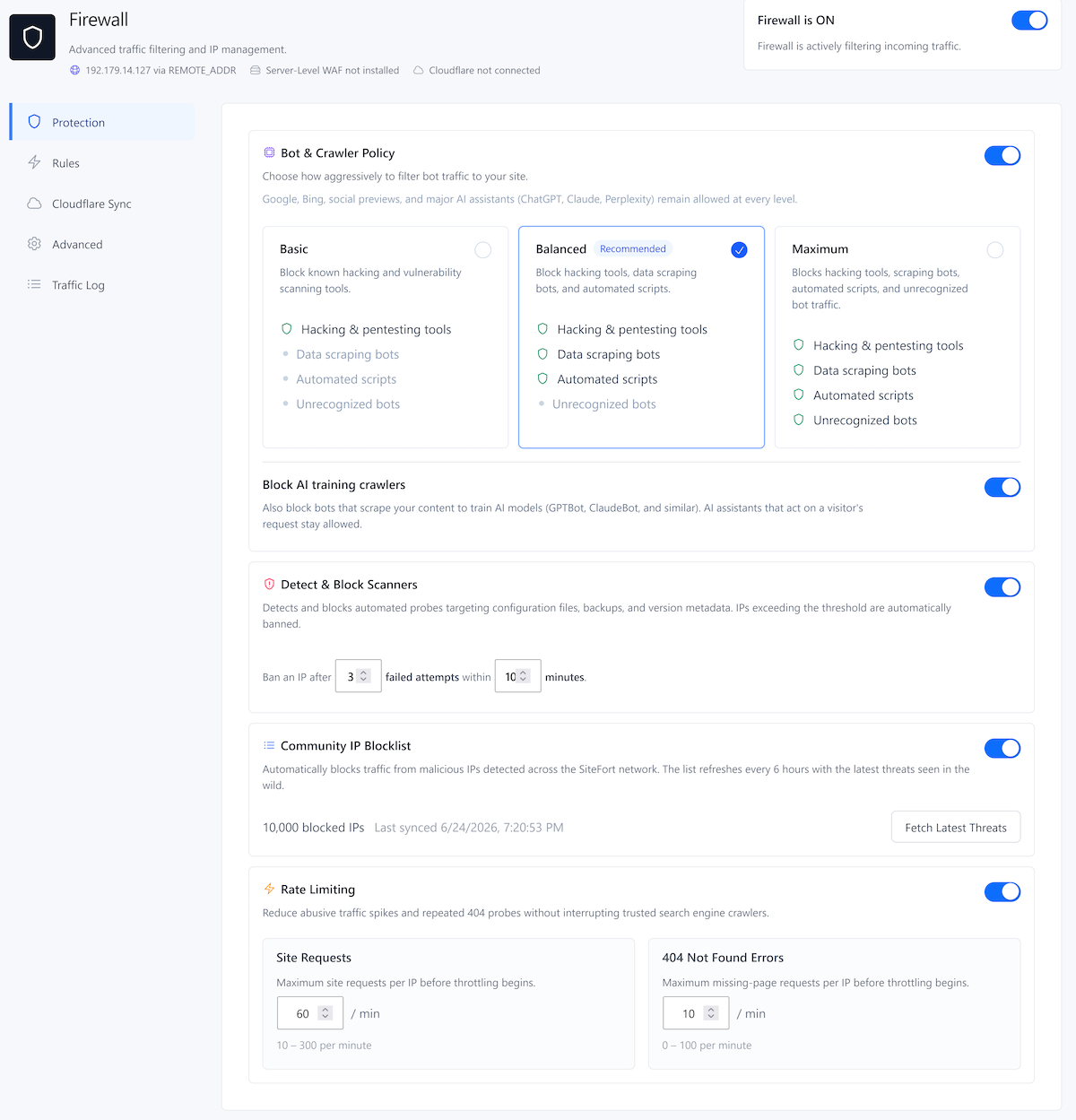Disable the Block AI training crawlers switch
This screenshot has width=1076, height=1120.
[x=1002, y=487]
